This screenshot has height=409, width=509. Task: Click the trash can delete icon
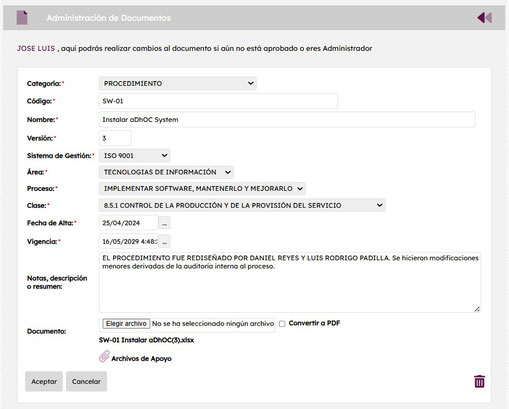point(479,381)
